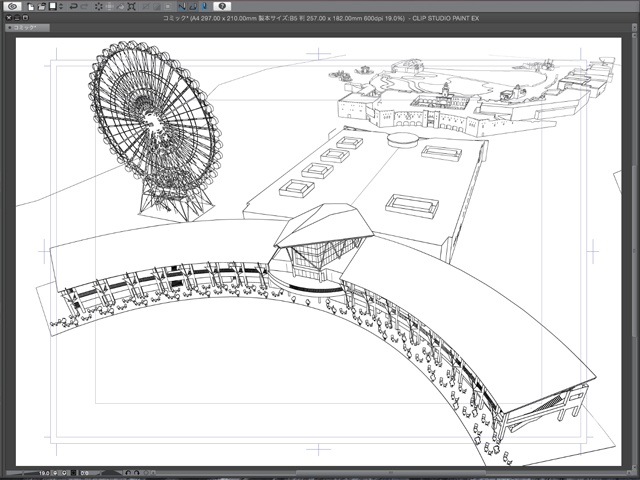Screen dimensions: 640x480
Task: Click the 19.0 zoom percentage field
Action: pyautogui.click(x=44, y=473)
